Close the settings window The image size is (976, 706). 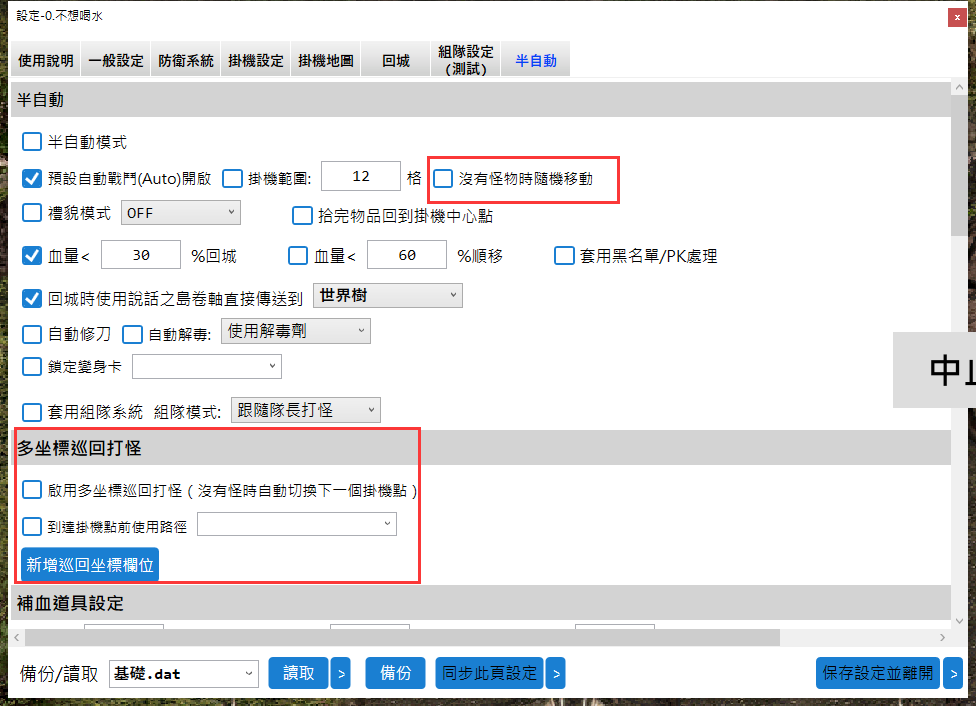[x=957, y=17]
